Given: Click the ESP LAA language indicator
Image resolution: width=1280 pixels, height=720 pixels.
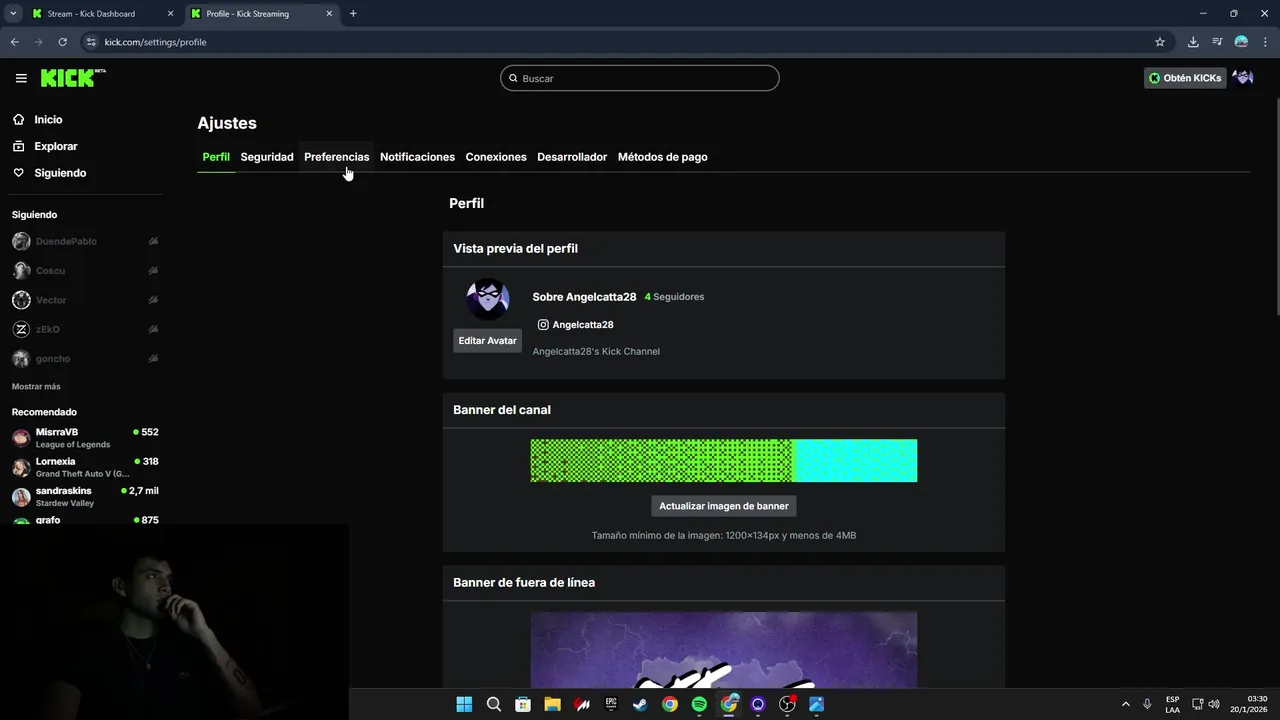Looking at the screenshot, I should click(x=1172, y=704).
